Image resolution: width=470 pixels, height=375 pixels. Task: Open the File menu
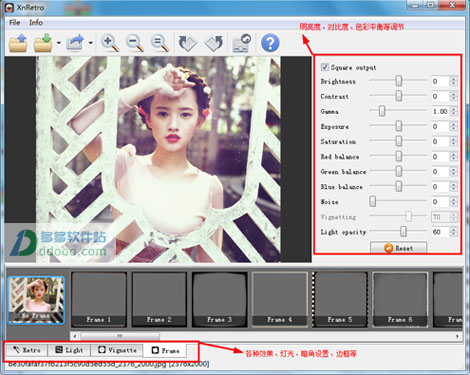tap(15, 23)
